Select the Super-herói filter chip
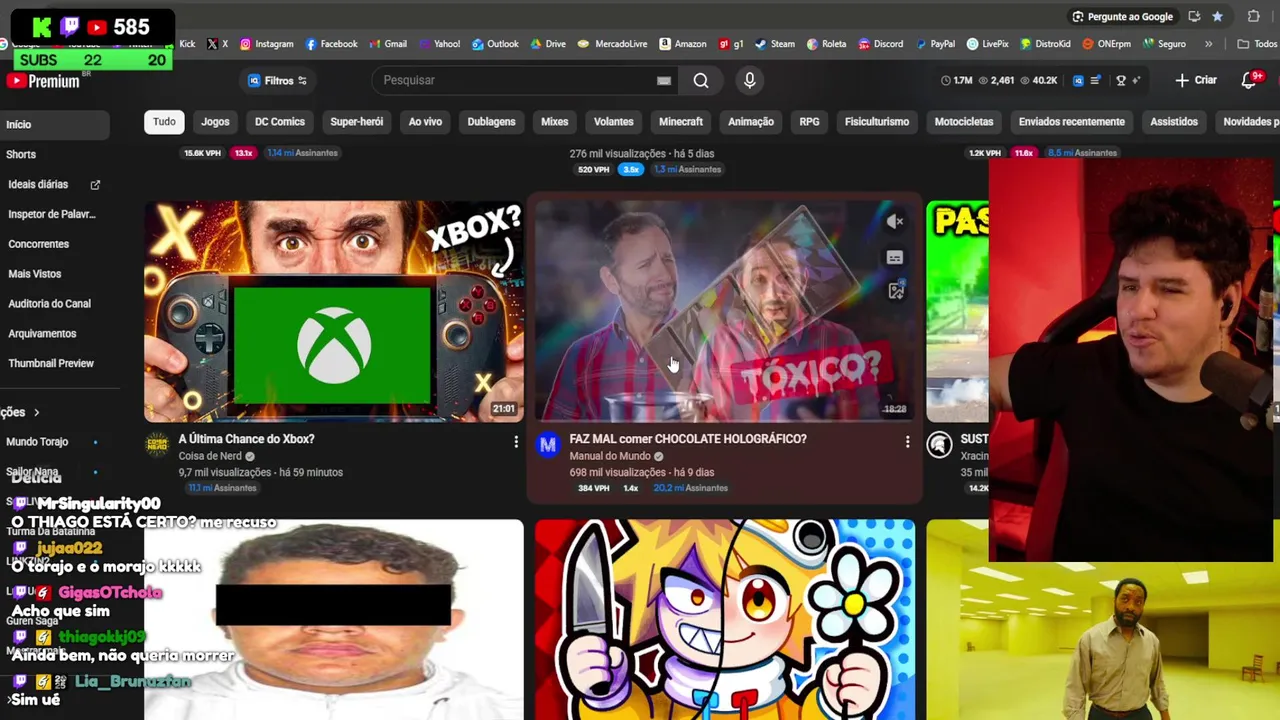This screenshot has width=1280, height=720. 357,122
